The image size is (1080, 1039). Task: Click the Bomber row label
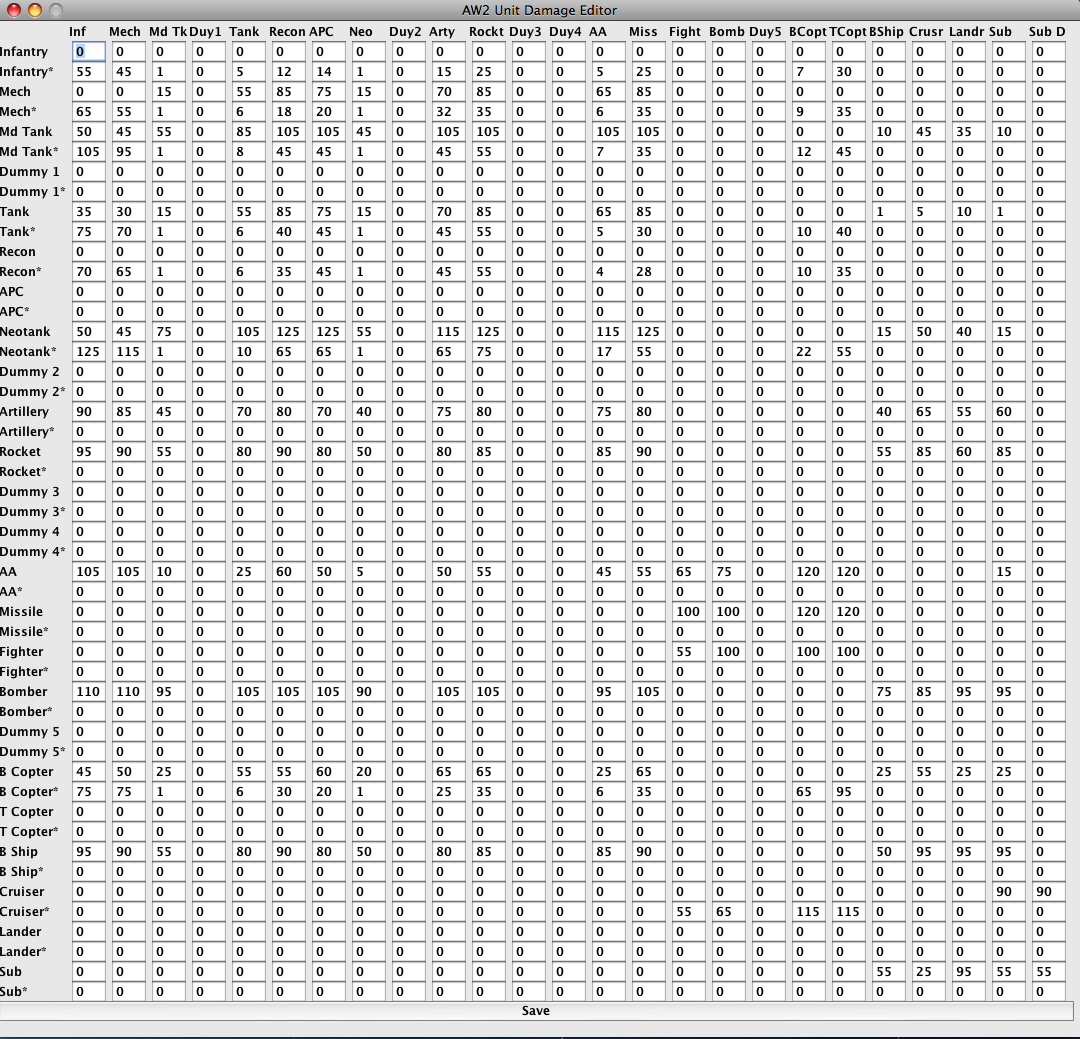[x=23, y=691]
